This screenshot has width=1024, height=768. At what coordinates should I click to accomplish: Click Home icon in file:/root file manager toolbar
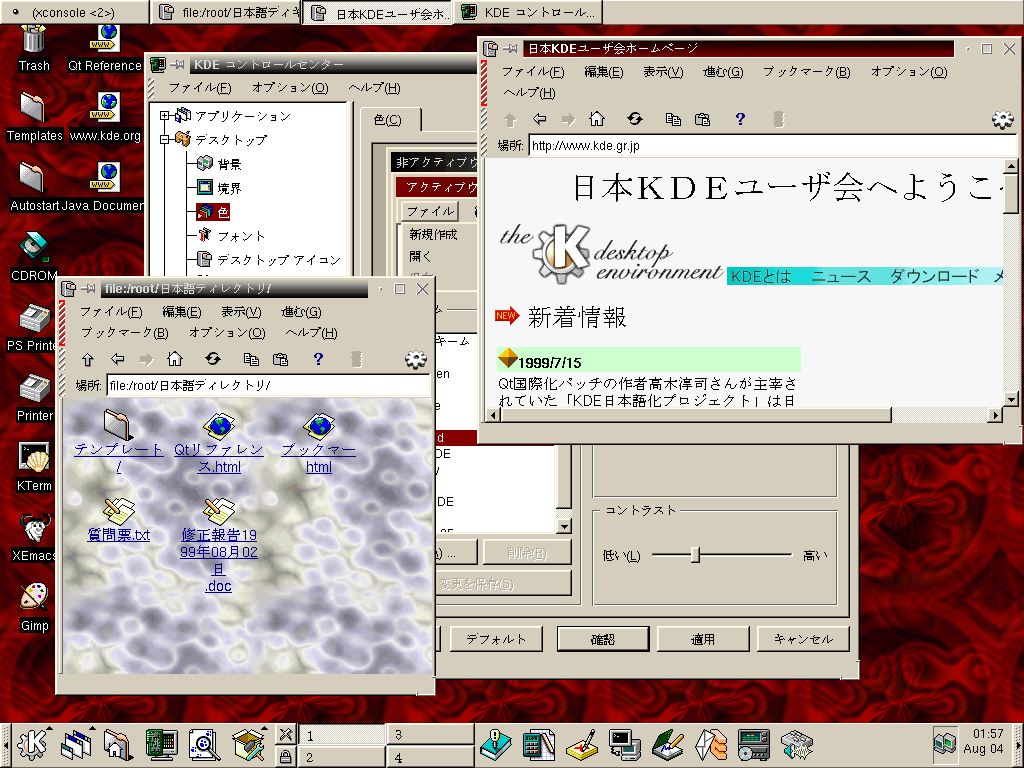175,359
